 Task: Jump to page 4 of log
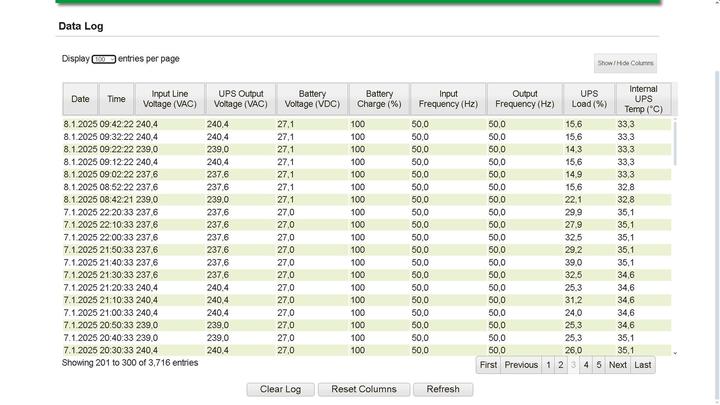(x=586, y=365)
